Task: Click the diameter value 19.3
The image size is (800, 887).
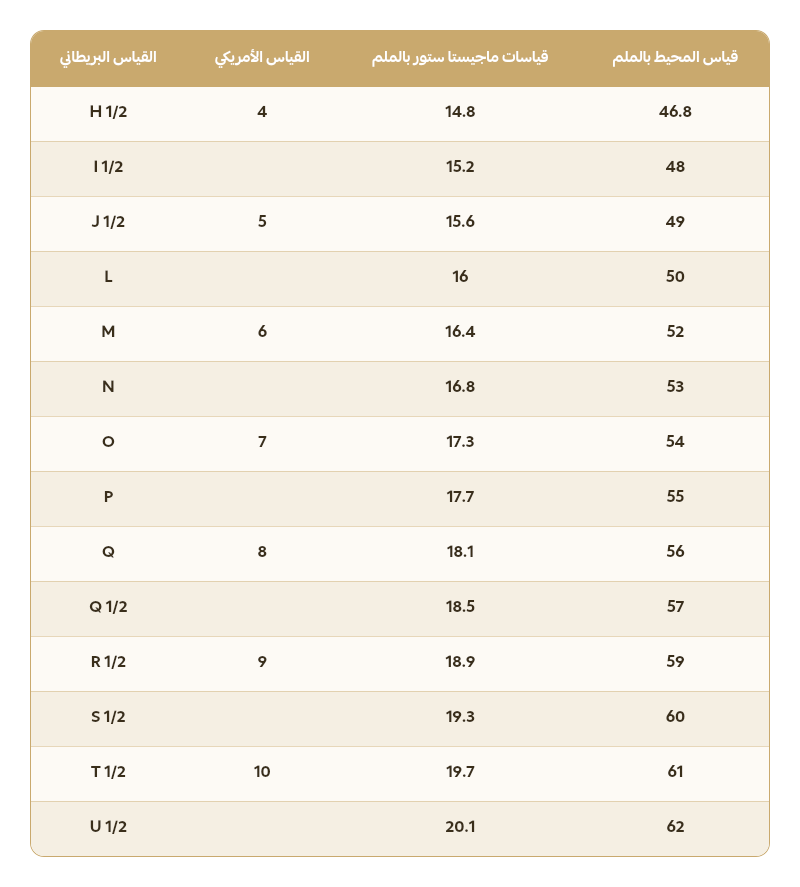Action: 460,717
